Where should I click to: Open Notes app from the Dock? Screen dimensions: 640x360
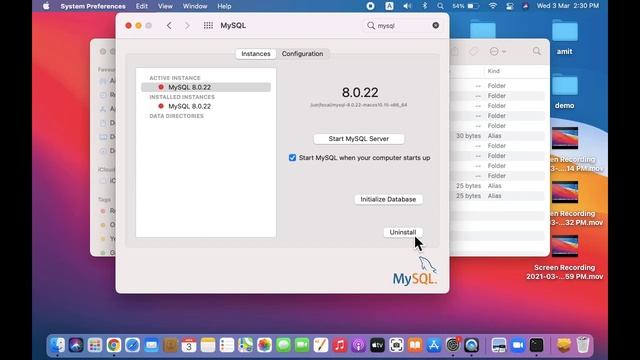click(x=208, y=345)
